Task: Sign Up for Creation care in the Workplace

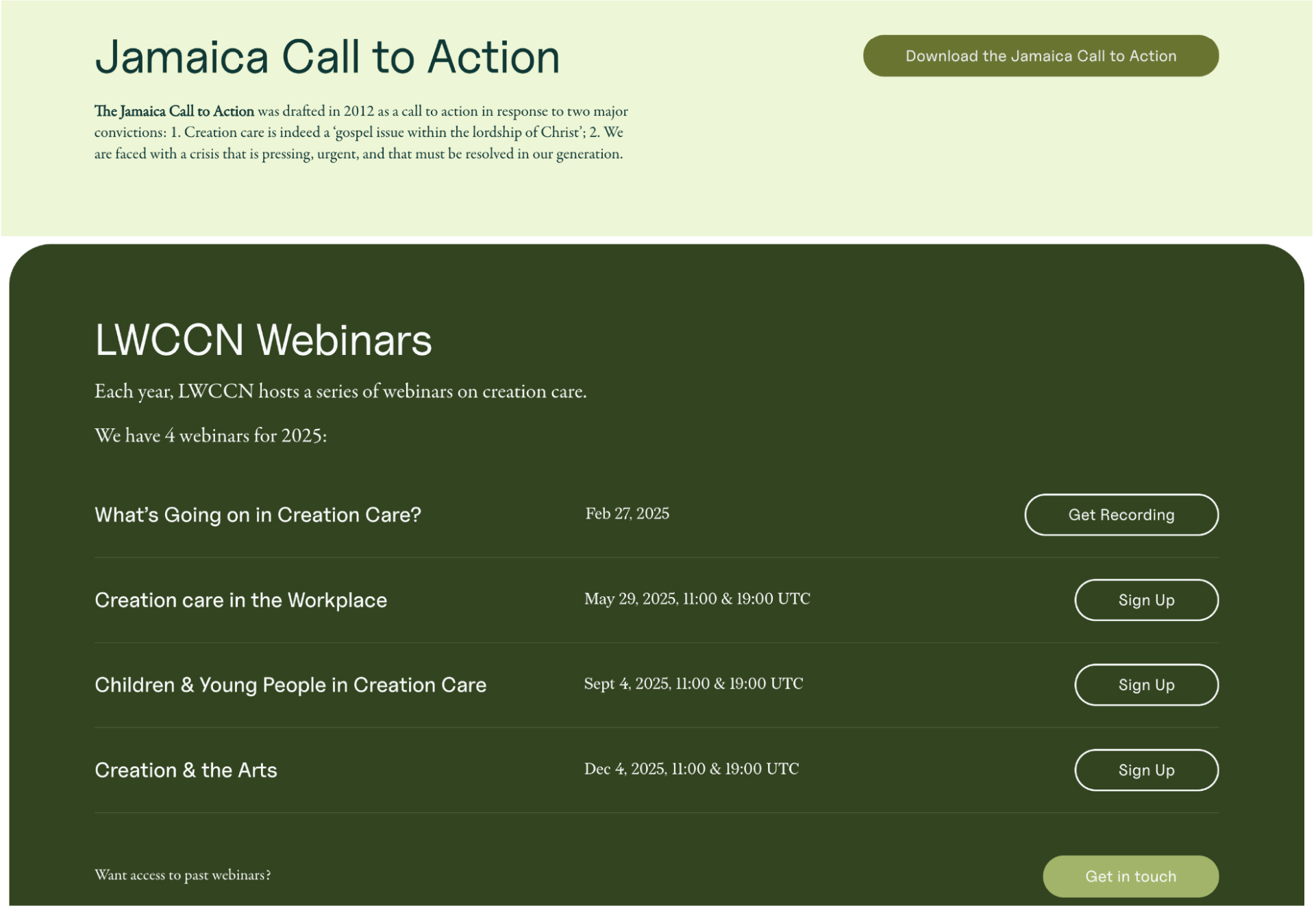Action: pyautogui.click(x=1145, y=600)
